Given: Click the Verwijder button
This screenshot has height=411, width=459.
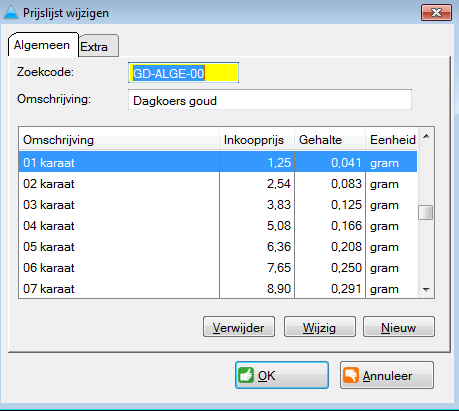Looking at the screenshot, I should (x=239, y=327).
